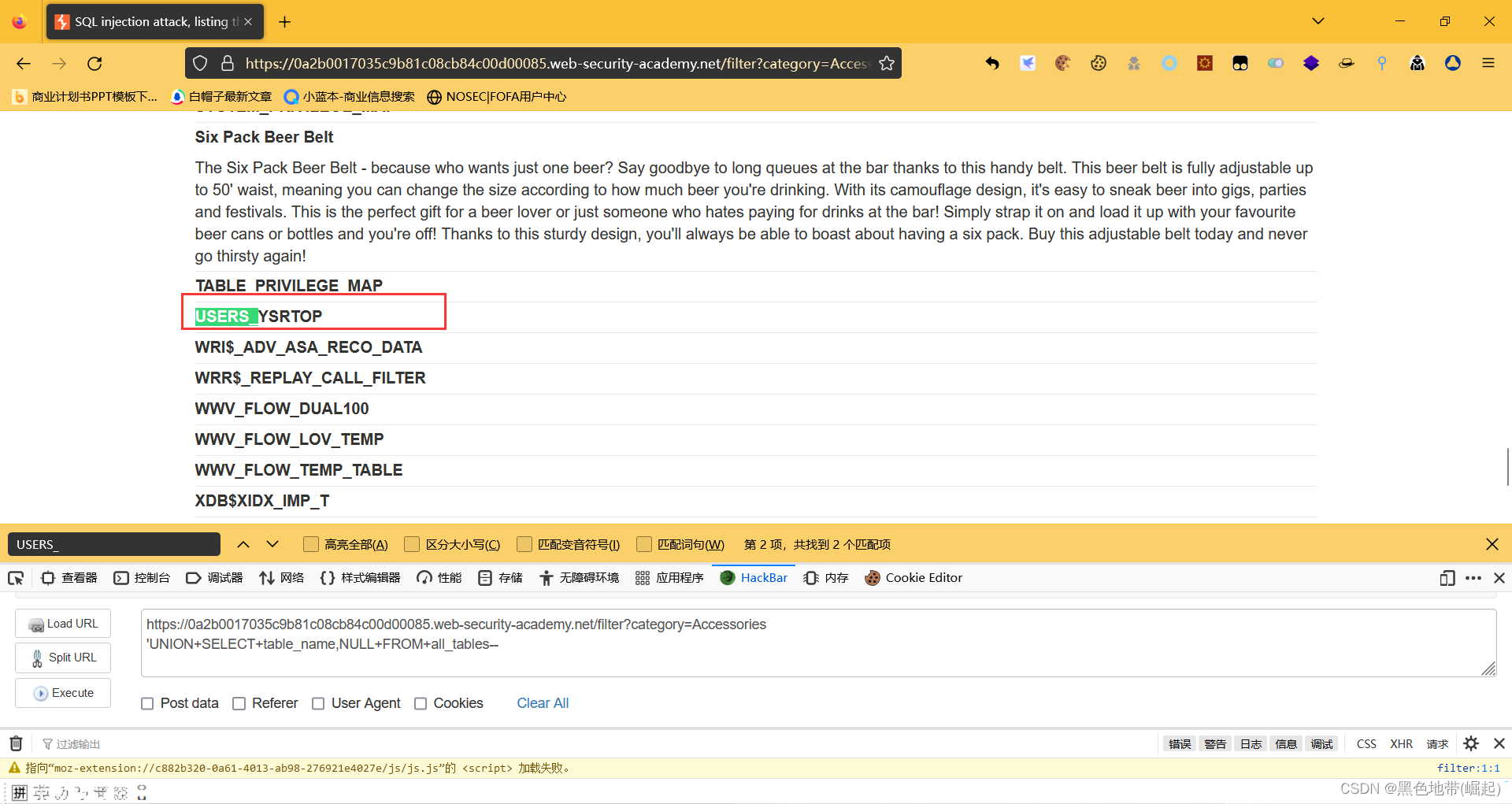1512x804 pixels.
Task: Open the Cookie Editor DevTools tab
Action: pyautogui.click(x=913, y=578)
